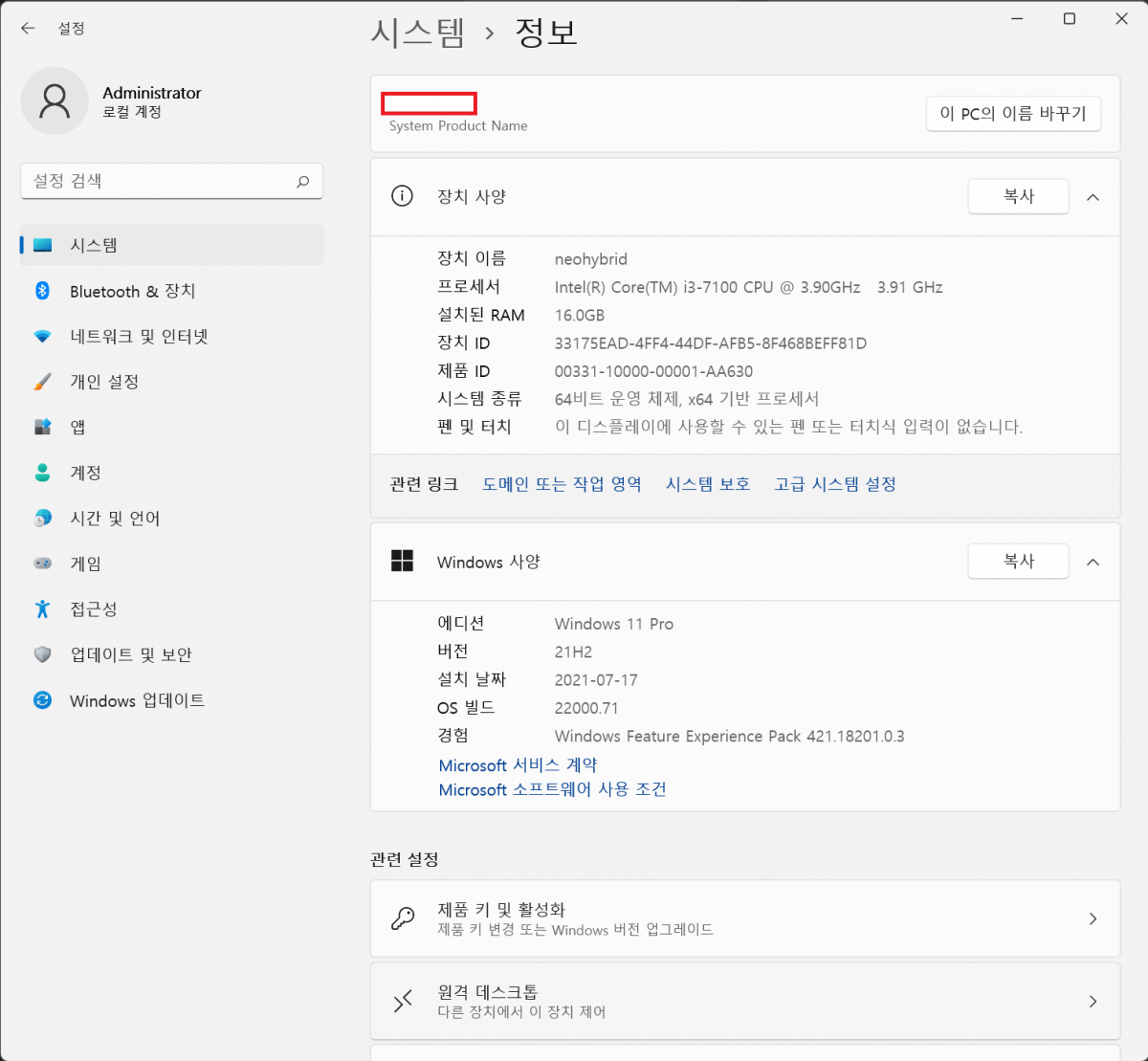Click the Windows Feature Experience Pack value
1148x1061 pixels.
[729, 736]
